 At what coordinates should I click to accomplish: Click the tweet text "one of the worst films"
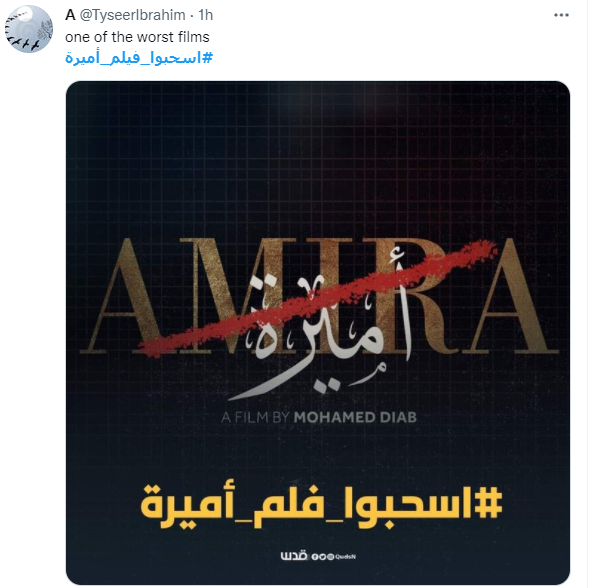(137, 37)
